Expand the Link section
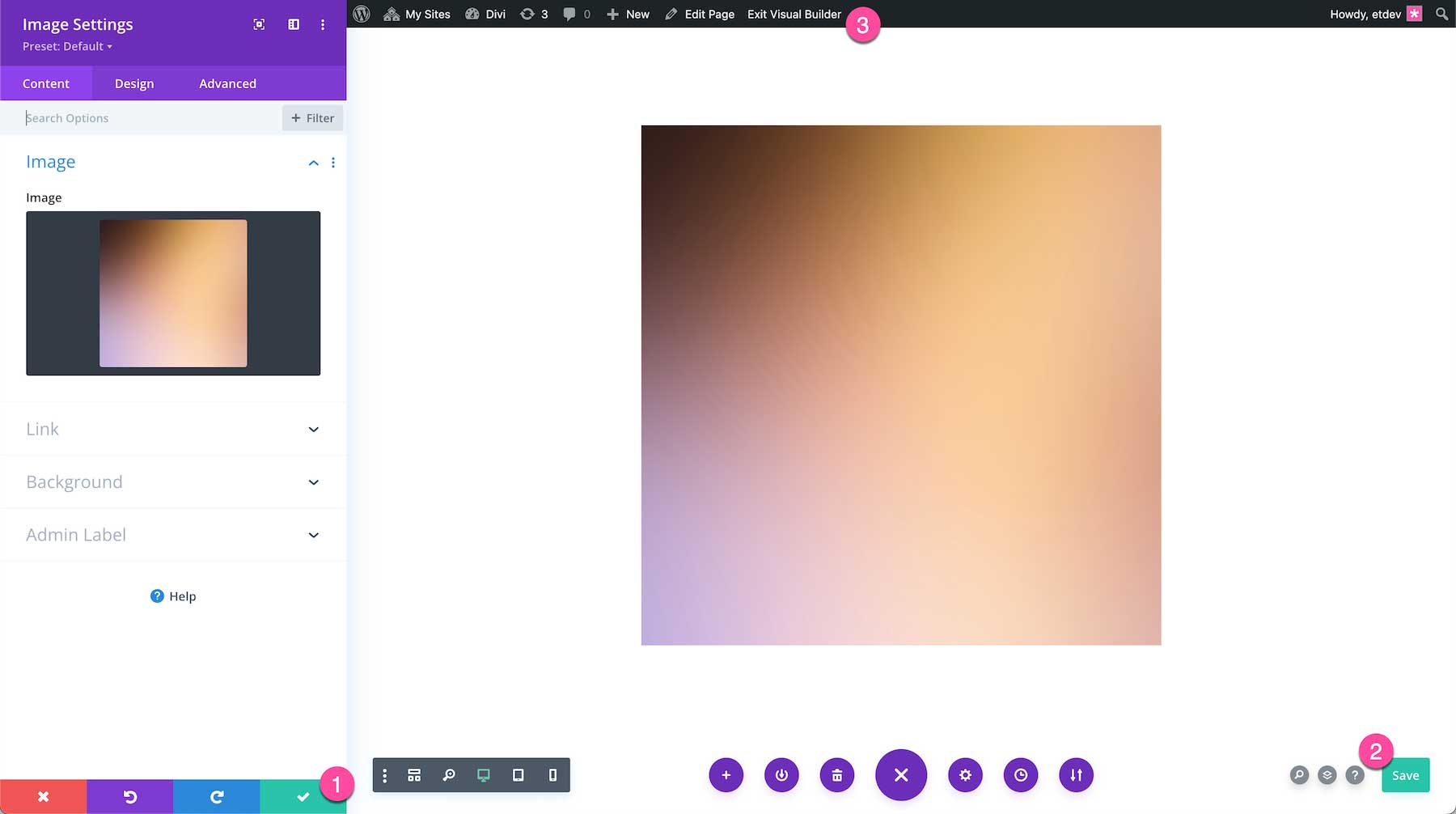 click(x=173, y=429)
